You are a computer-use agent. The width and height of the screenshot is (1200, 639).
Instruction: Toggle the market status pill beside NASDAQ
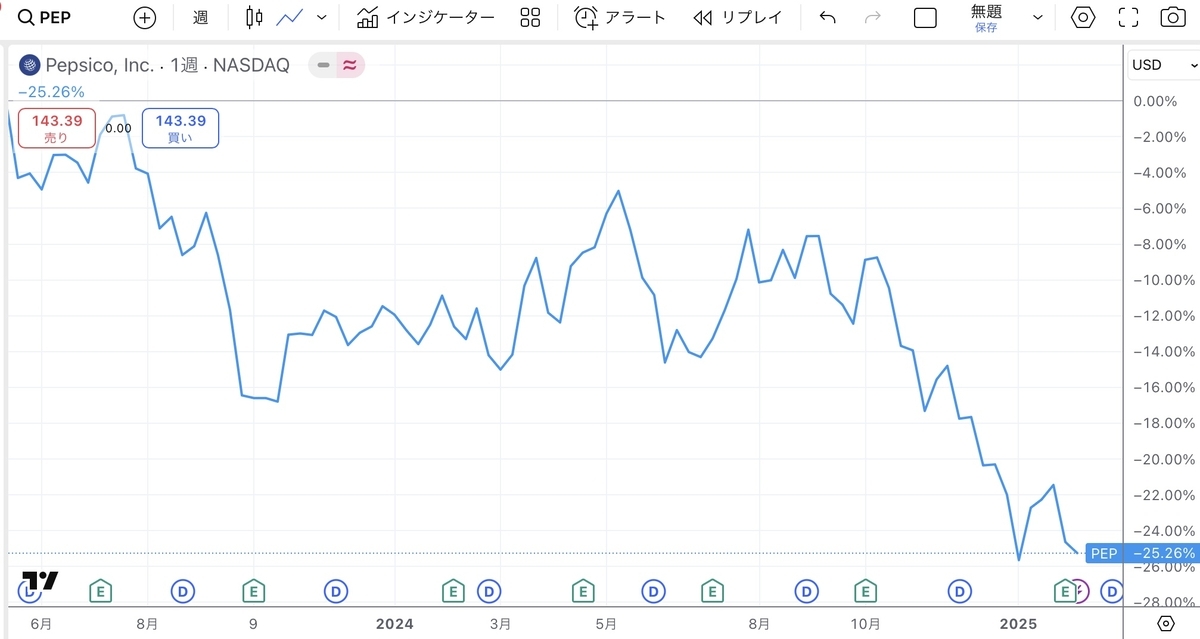(x=337, y=65)
